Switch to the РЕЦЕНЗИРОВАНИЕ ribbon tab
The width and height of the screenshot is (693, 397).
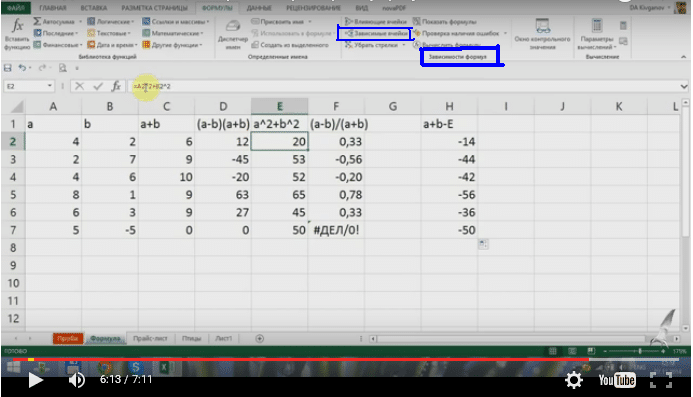point(313,8)
